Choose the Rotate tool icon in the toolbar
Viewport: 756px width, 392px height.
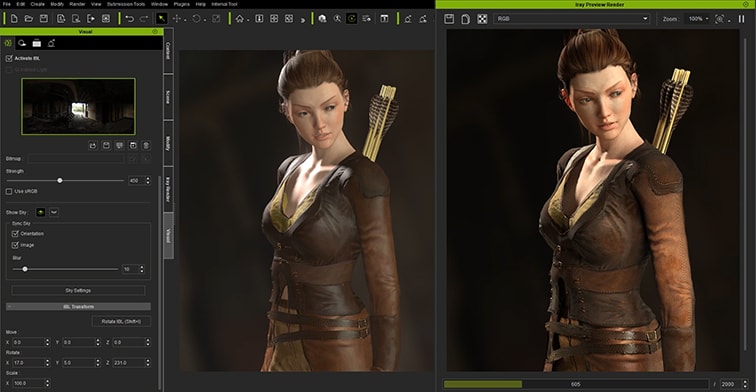pyautogui.click(x=196, y=19)
